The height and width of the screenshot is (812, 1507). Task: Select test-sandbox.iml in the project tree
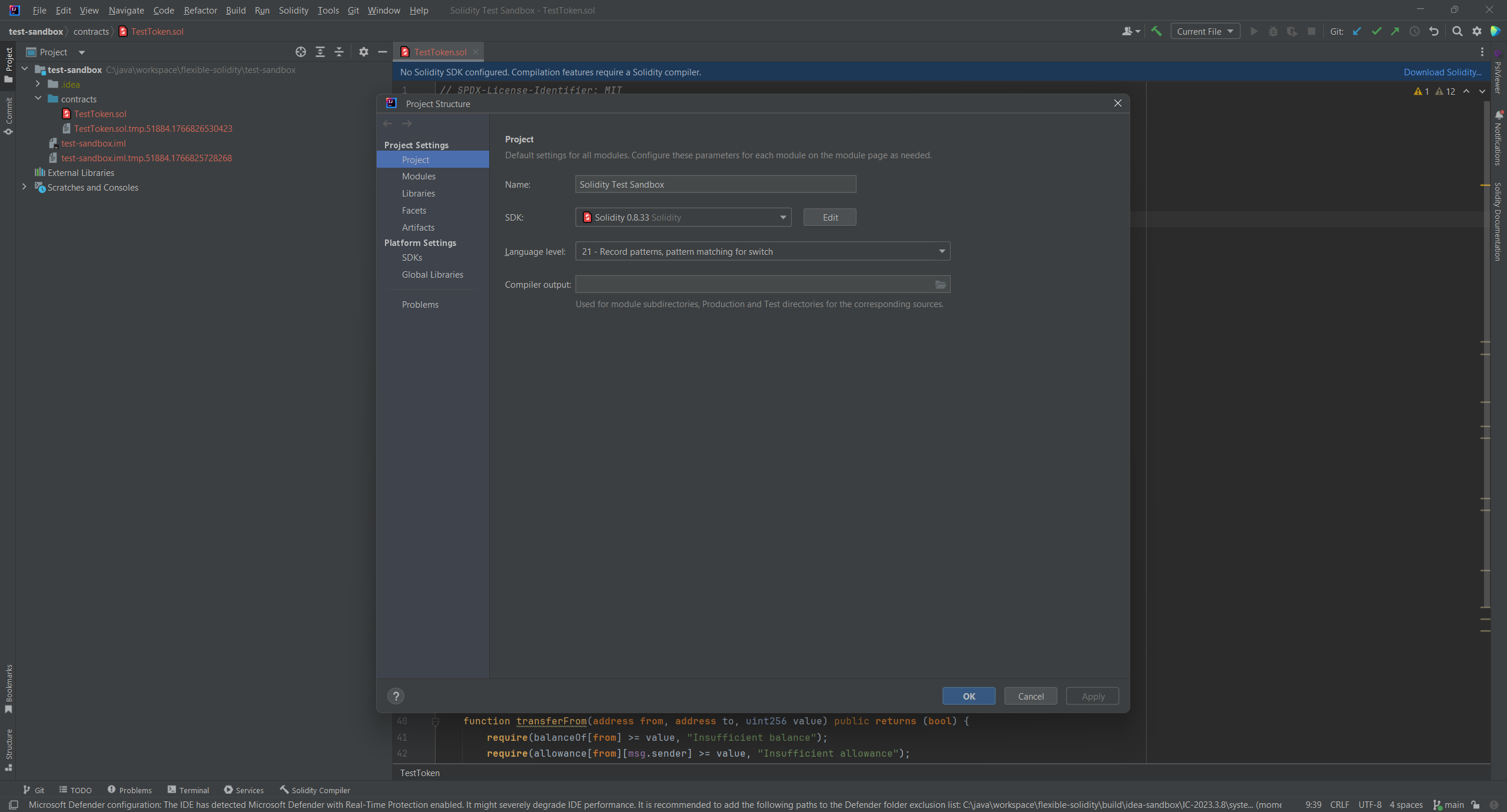pyautogui.click(x=93, y=143)
